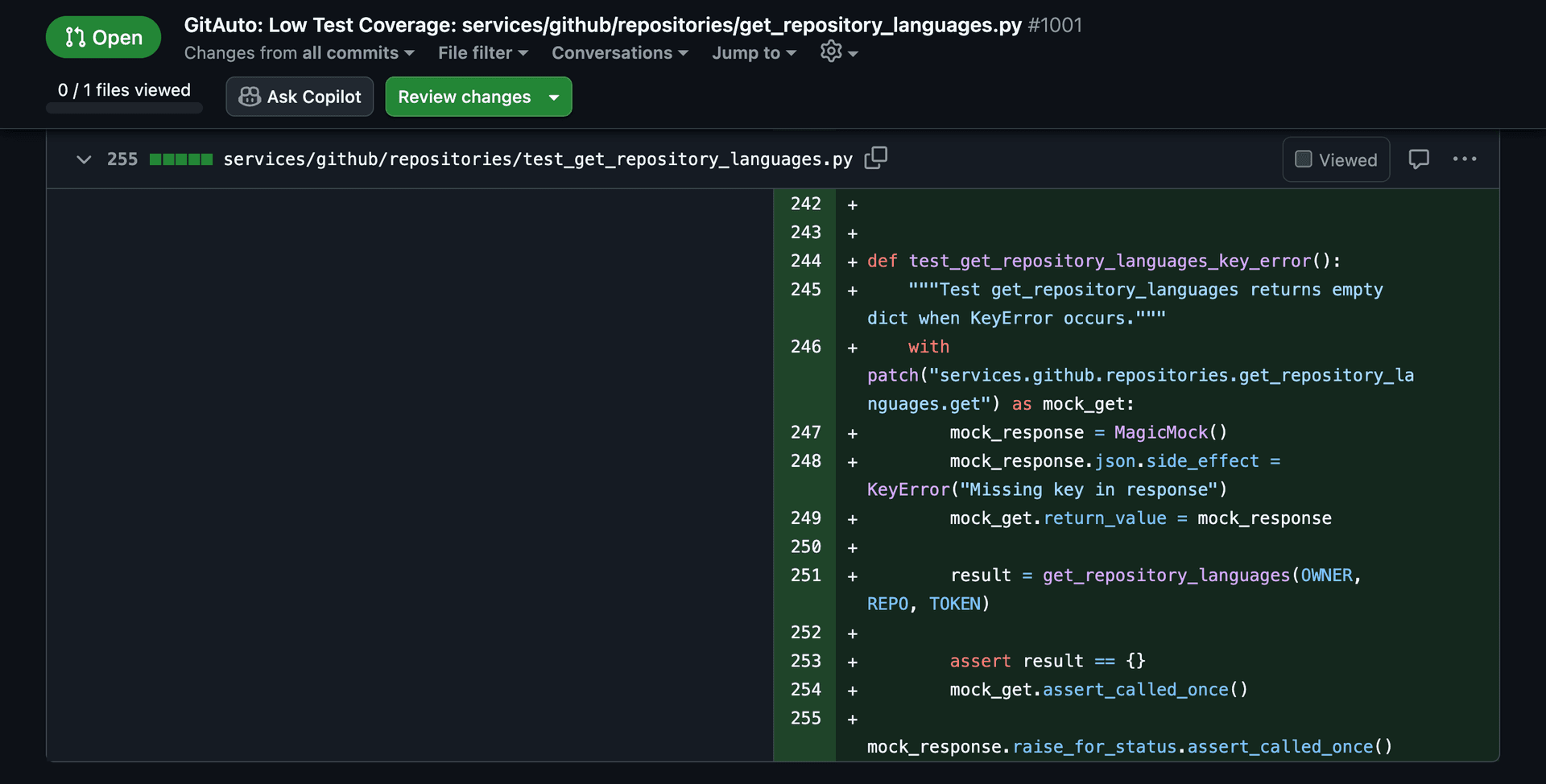Screen dimensions: 1546x784
Task: Open the file comment speech-bubble icon
Action: point(1419,159)
